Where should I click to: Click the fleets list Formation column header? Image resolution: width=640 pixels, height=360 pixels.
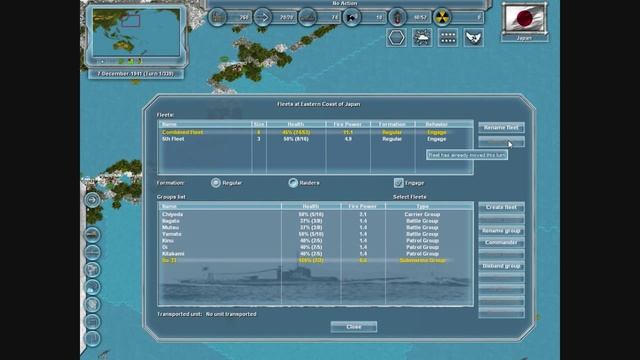392,124
